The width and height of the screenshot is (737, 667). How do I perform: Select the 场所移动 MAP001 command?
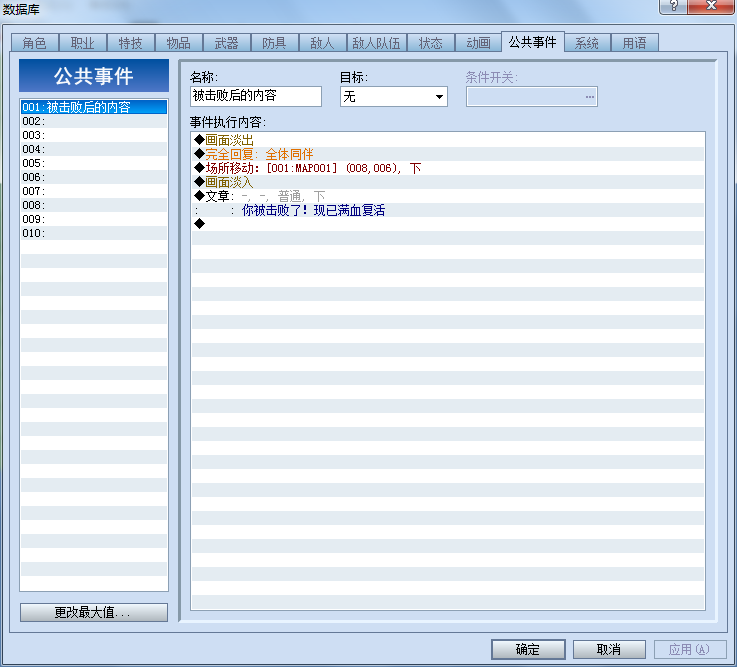click(448, 168)
